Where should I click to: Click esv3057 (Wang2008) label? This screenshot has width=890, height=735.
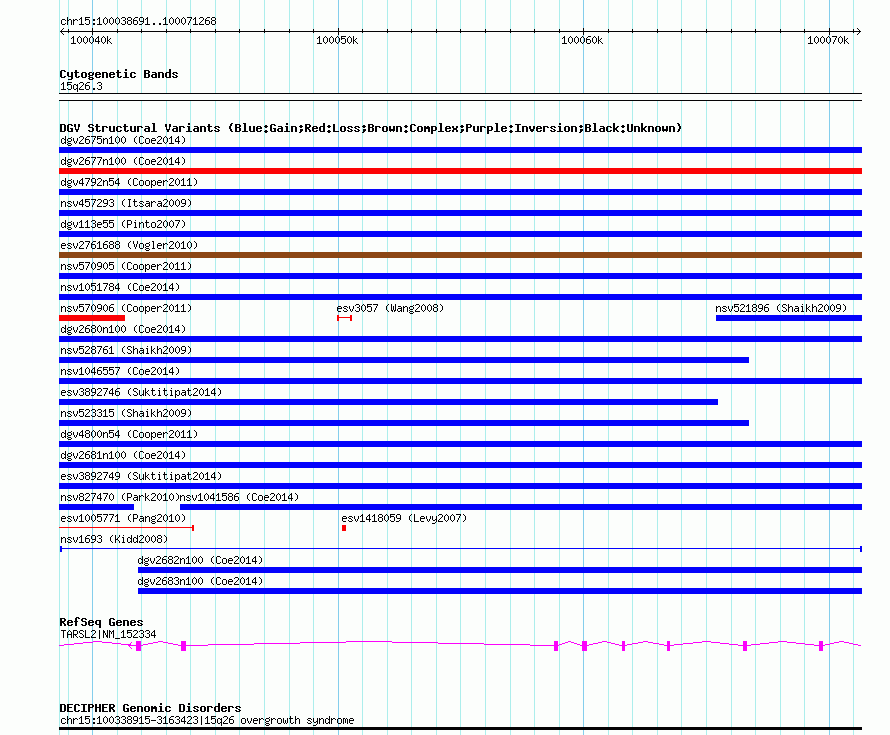pos(390,308)
